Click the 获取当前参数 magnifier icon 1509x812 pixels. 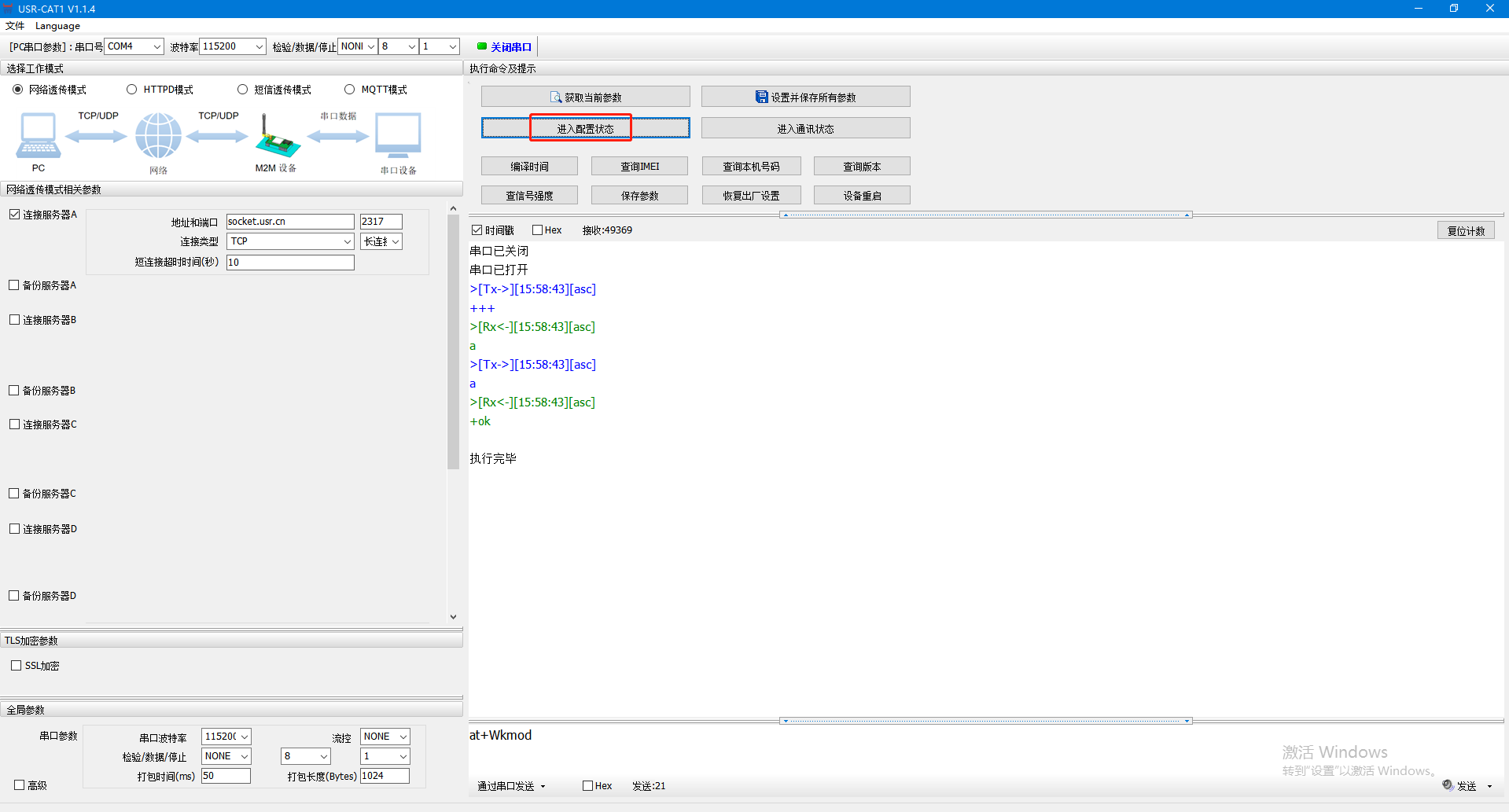556,97
